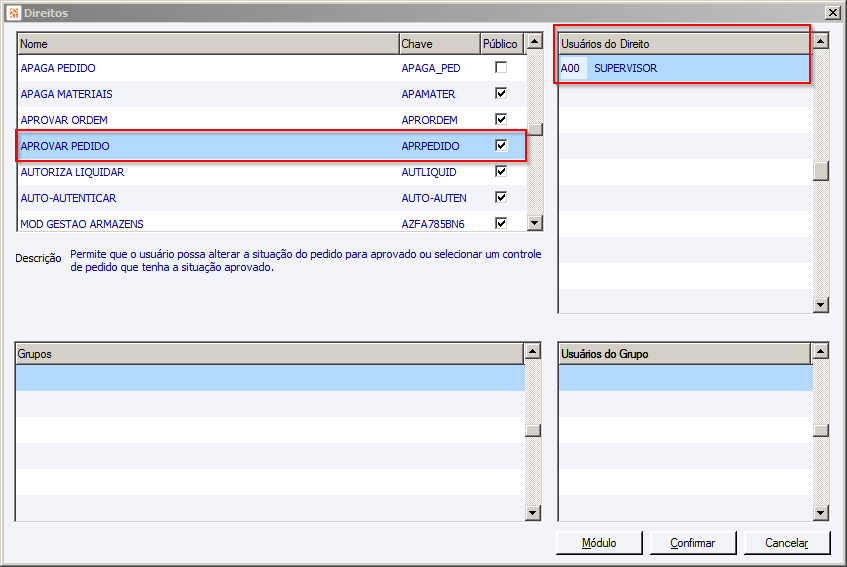Click the APRPEDIDO key cell
This screenshot has width=847, height=567.
tap(431, 146)
